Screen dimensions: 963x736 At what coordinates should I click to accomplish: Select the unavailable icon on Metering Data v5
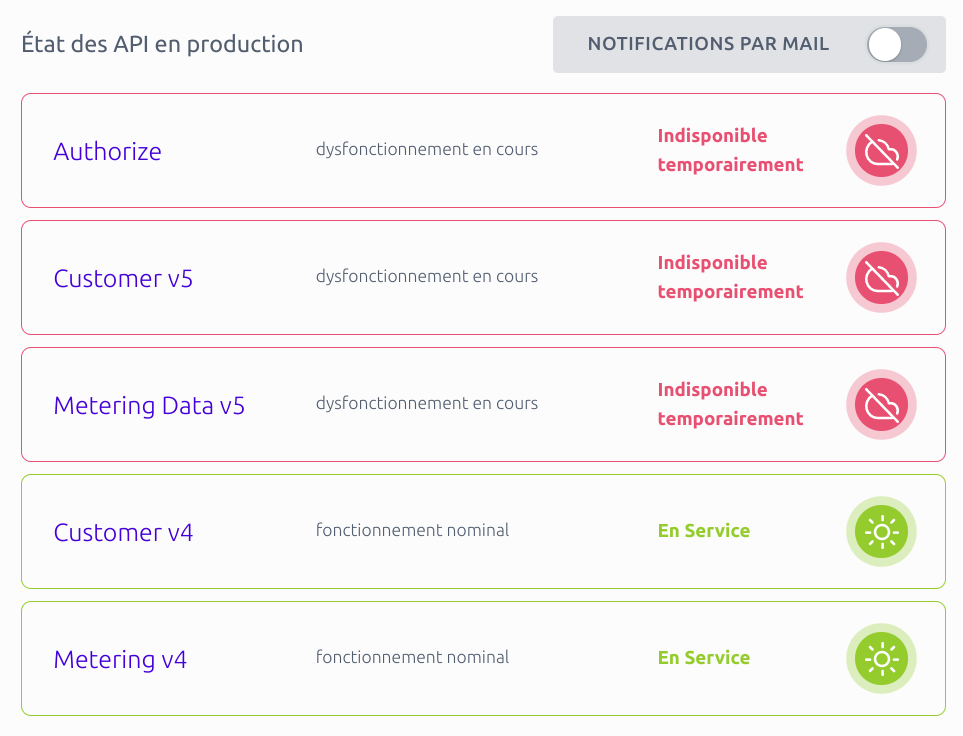881,404
